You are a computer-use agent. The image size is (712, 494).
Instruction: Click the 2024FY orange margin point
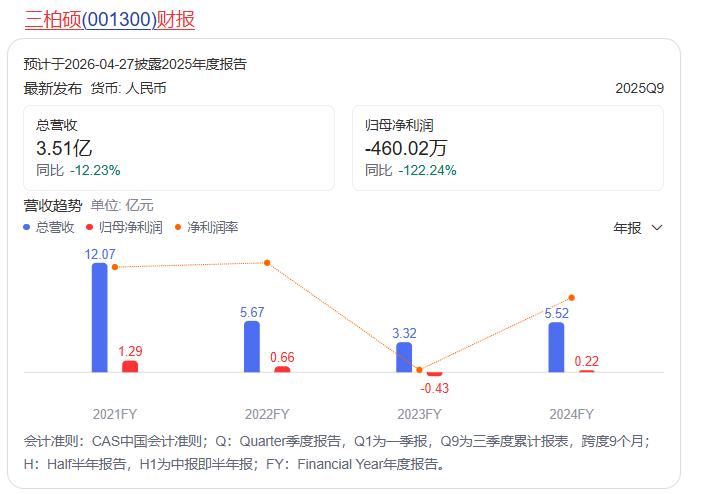click(572, 298)
